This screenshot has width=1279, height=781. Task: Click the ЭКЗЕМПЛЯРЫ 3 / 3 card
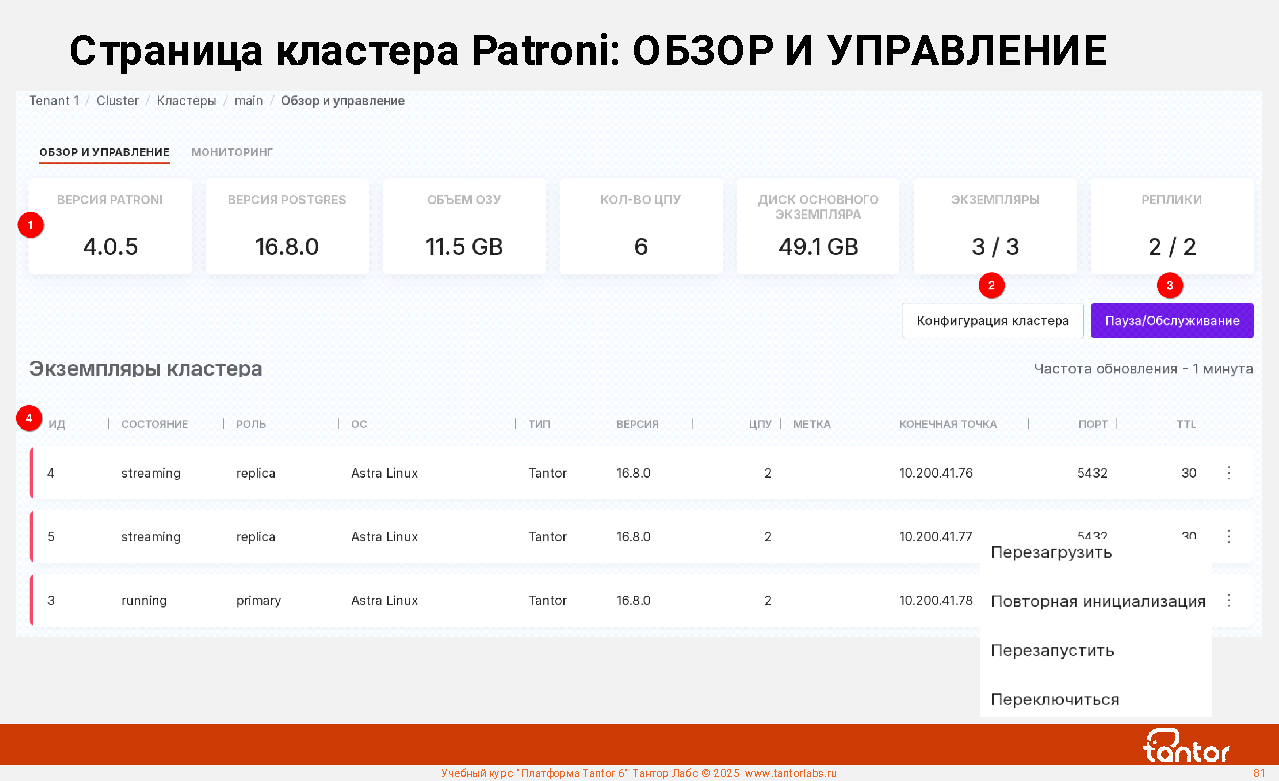point(994,227)
